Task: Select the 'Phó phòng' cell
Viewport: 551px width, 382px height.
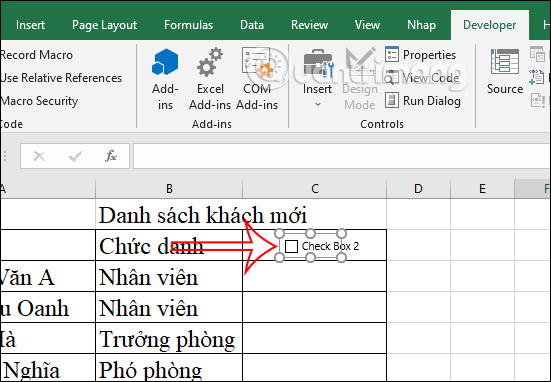Action: [169, 368]
